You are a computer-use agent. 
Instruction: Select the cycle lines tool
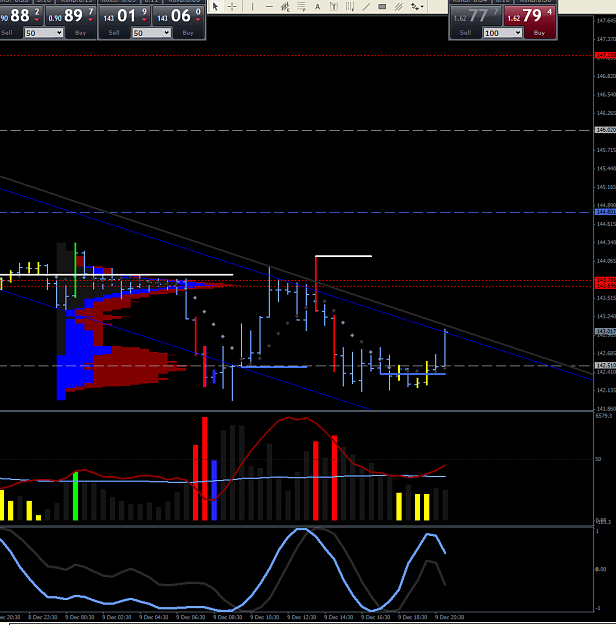tap(350, 6)
